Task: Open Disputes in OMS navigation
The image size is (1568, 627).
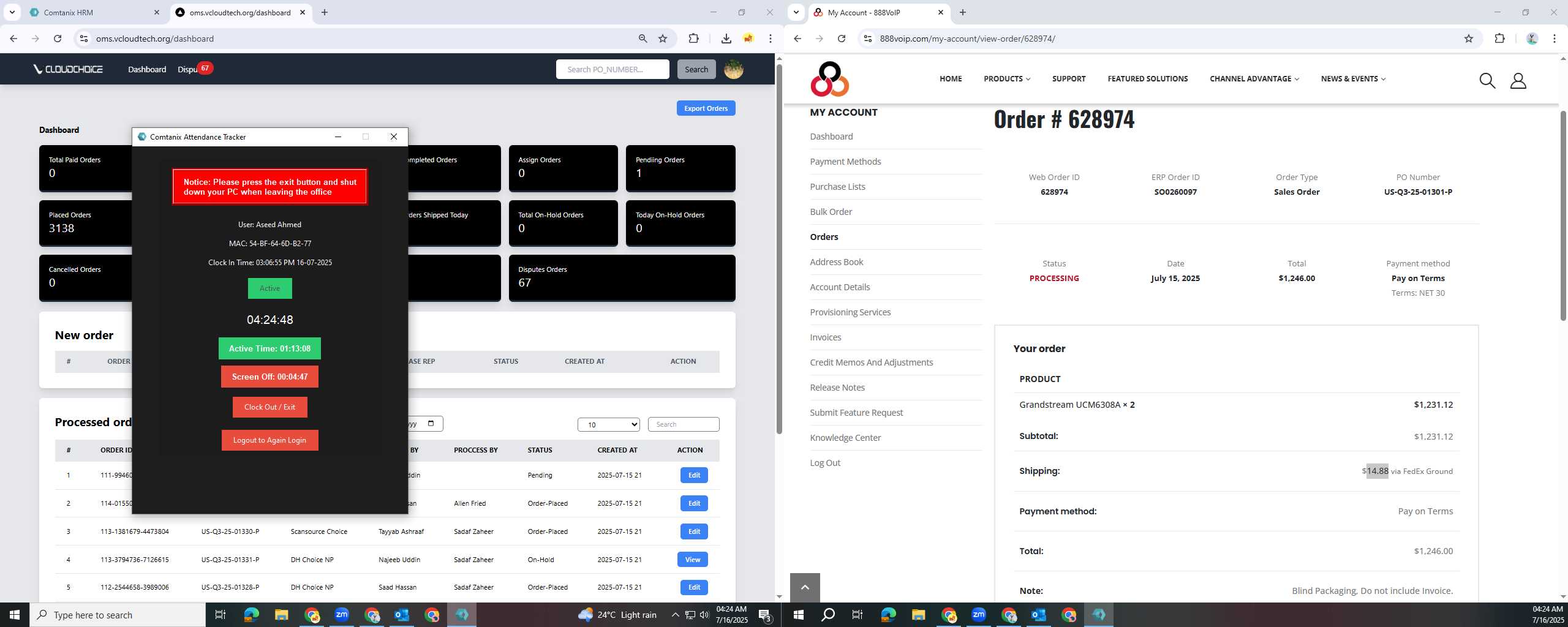Action: point(187,69)
